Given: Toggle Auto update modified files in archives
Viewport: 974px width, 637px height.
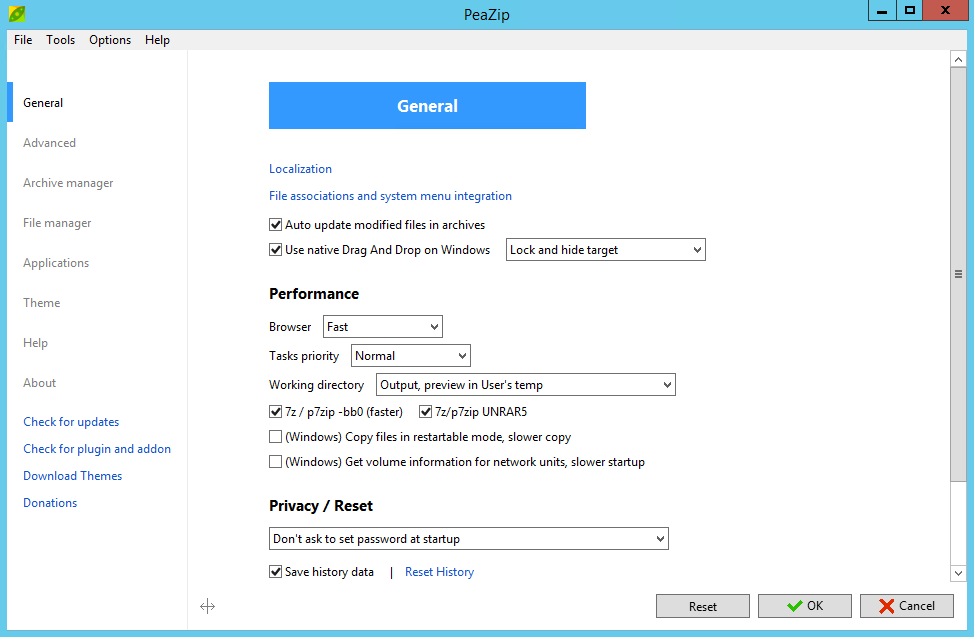Looking at the screenshot, I should pos(275,224).
